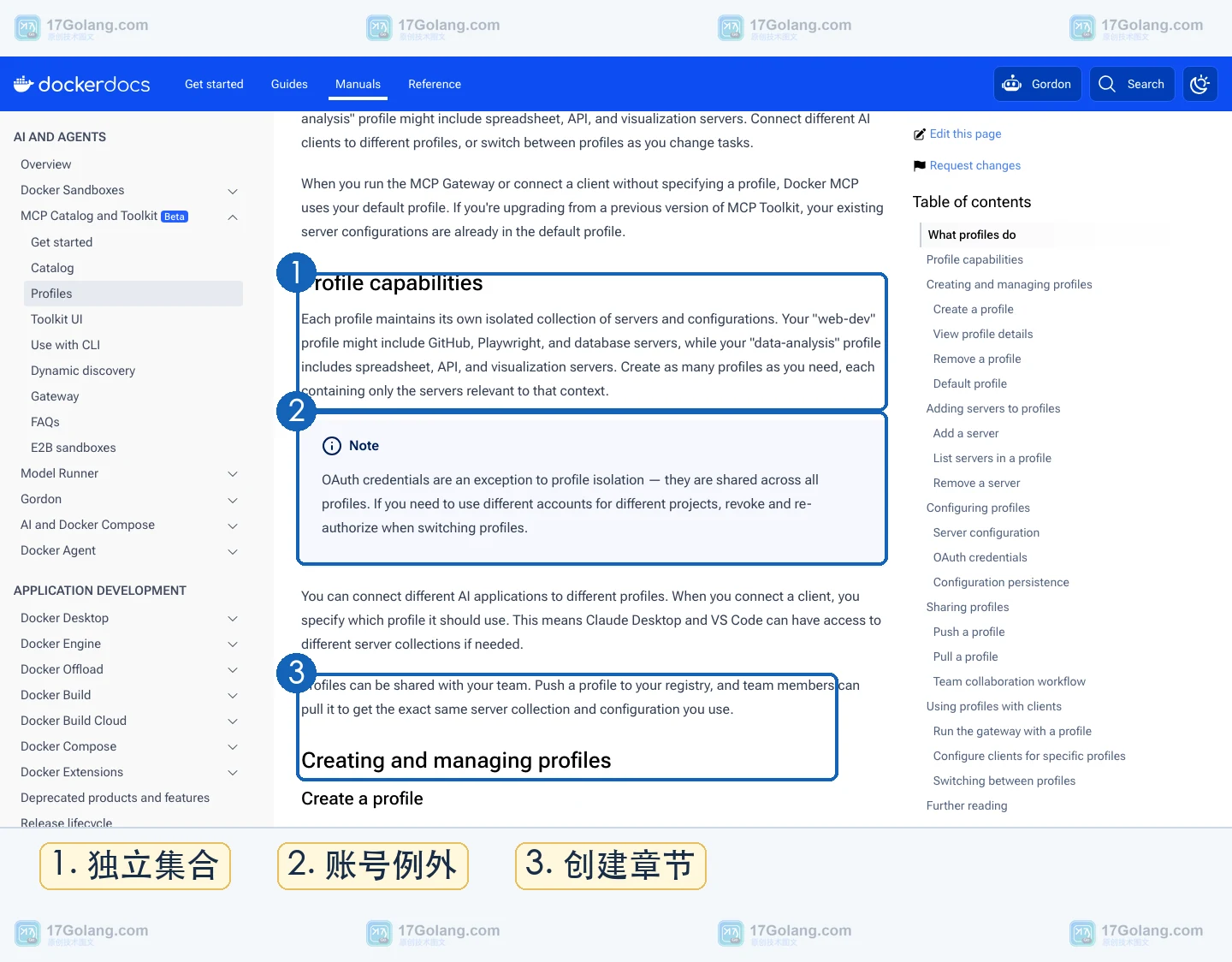Open the Catalog sidebar page
This screenshot has height=962, width=1232.
52,268
